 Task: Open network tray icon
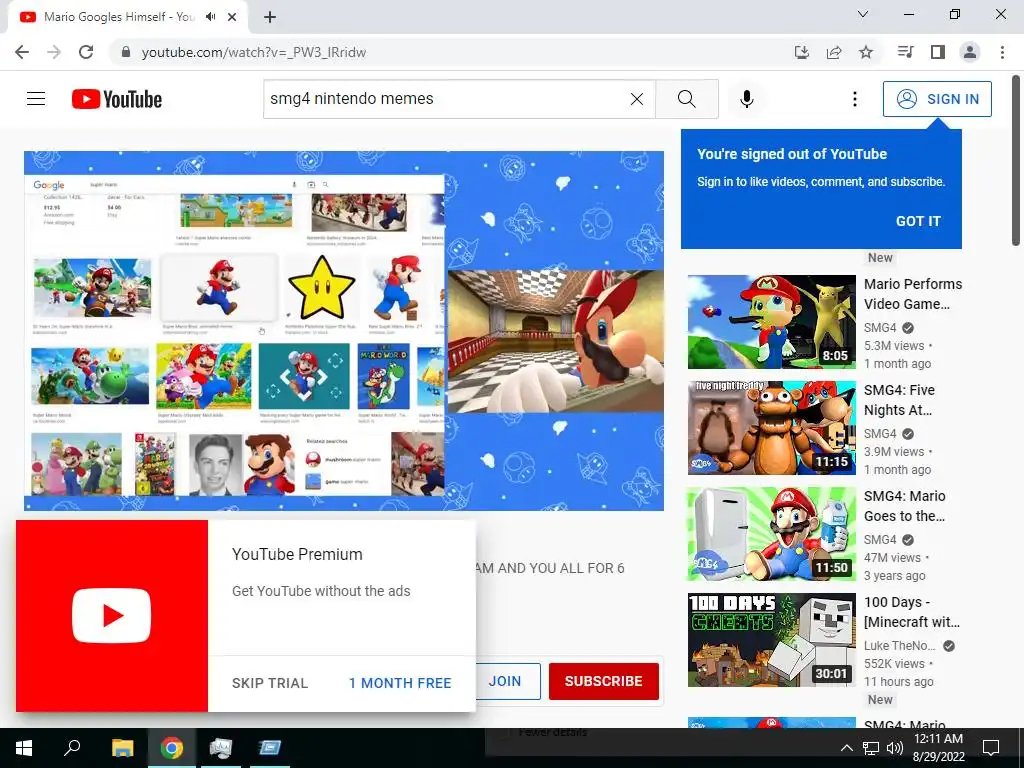pyautogui.click(x=871, y=748)
